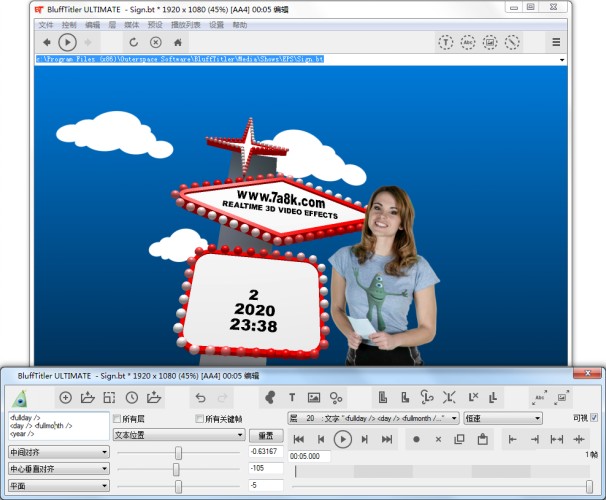The height and width of the screenshot is (500, 606).
Task: Click the clock icon in editor toolbar
Action: coord(131,397)
